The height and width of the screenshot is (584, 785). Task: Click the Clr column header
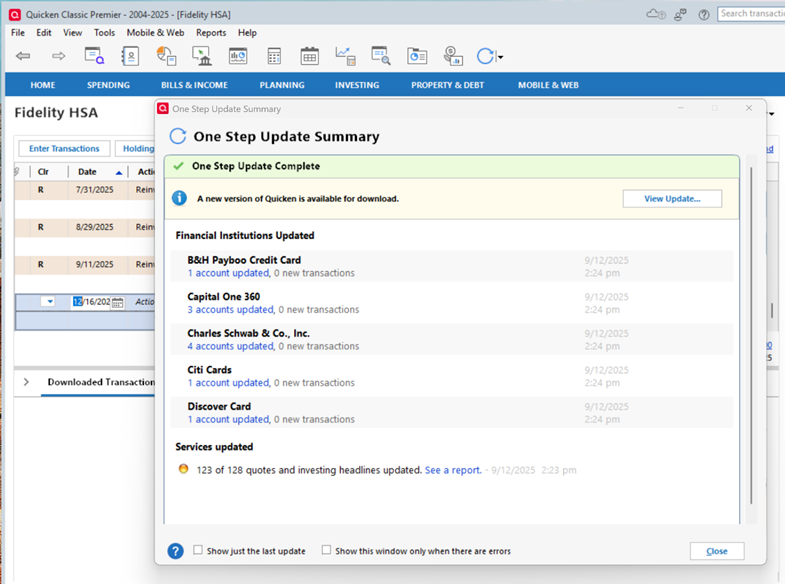tap(44, 172)
